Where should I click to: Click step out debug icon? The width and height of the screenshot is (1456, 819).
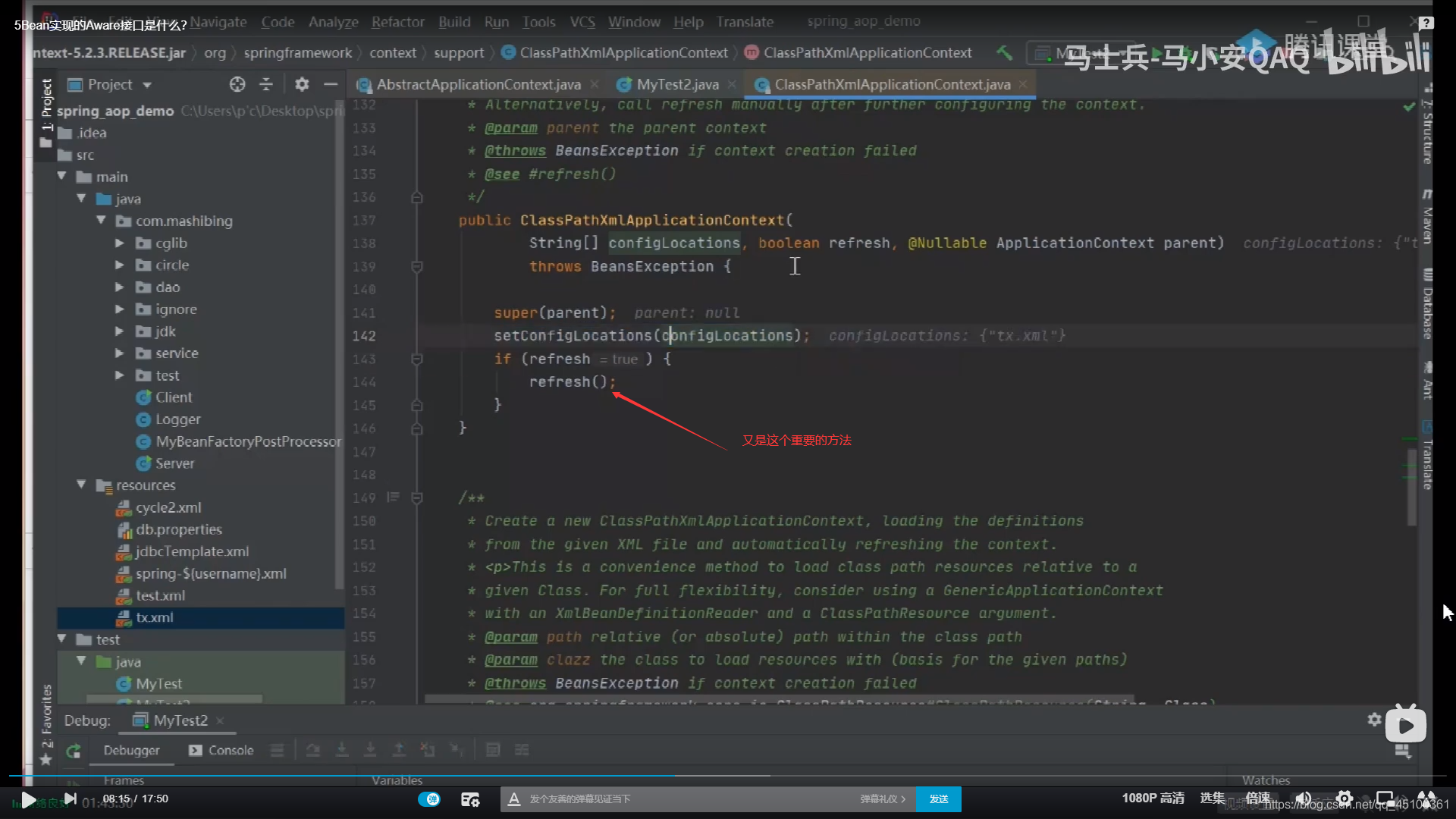[x=399, y=750]
